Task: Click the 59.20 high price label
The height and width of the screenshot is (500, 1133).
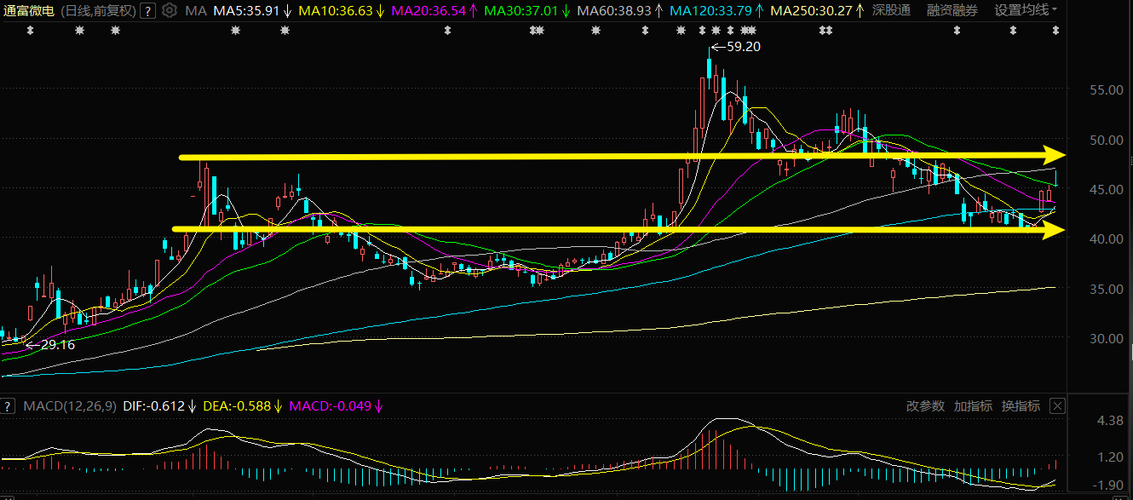Action: click(743, 47)
